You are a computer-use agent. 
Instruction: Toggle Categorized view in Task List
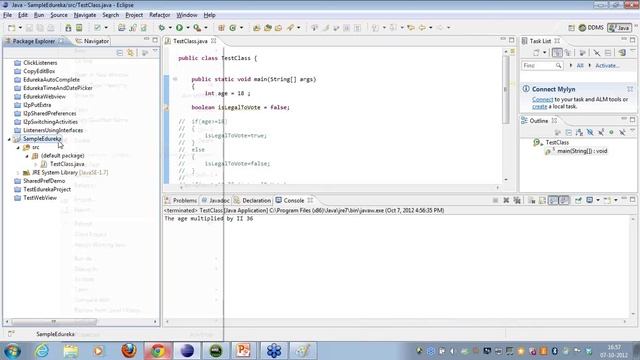tap(557, 53)
